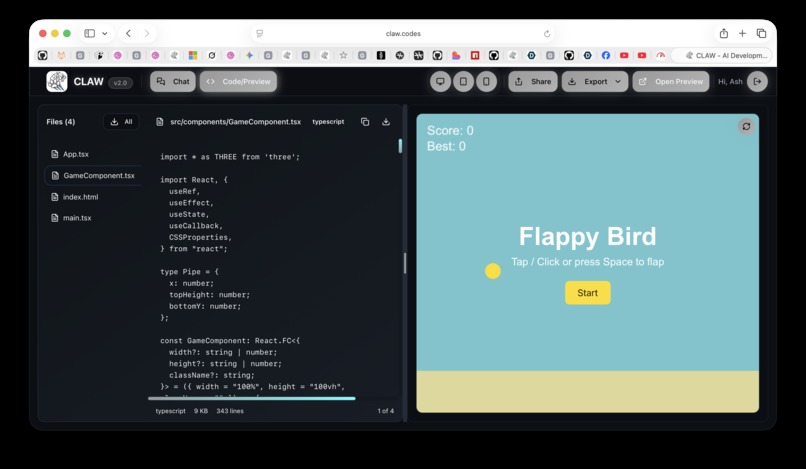Open the Facebook bookmark icon

coord(606,56)
